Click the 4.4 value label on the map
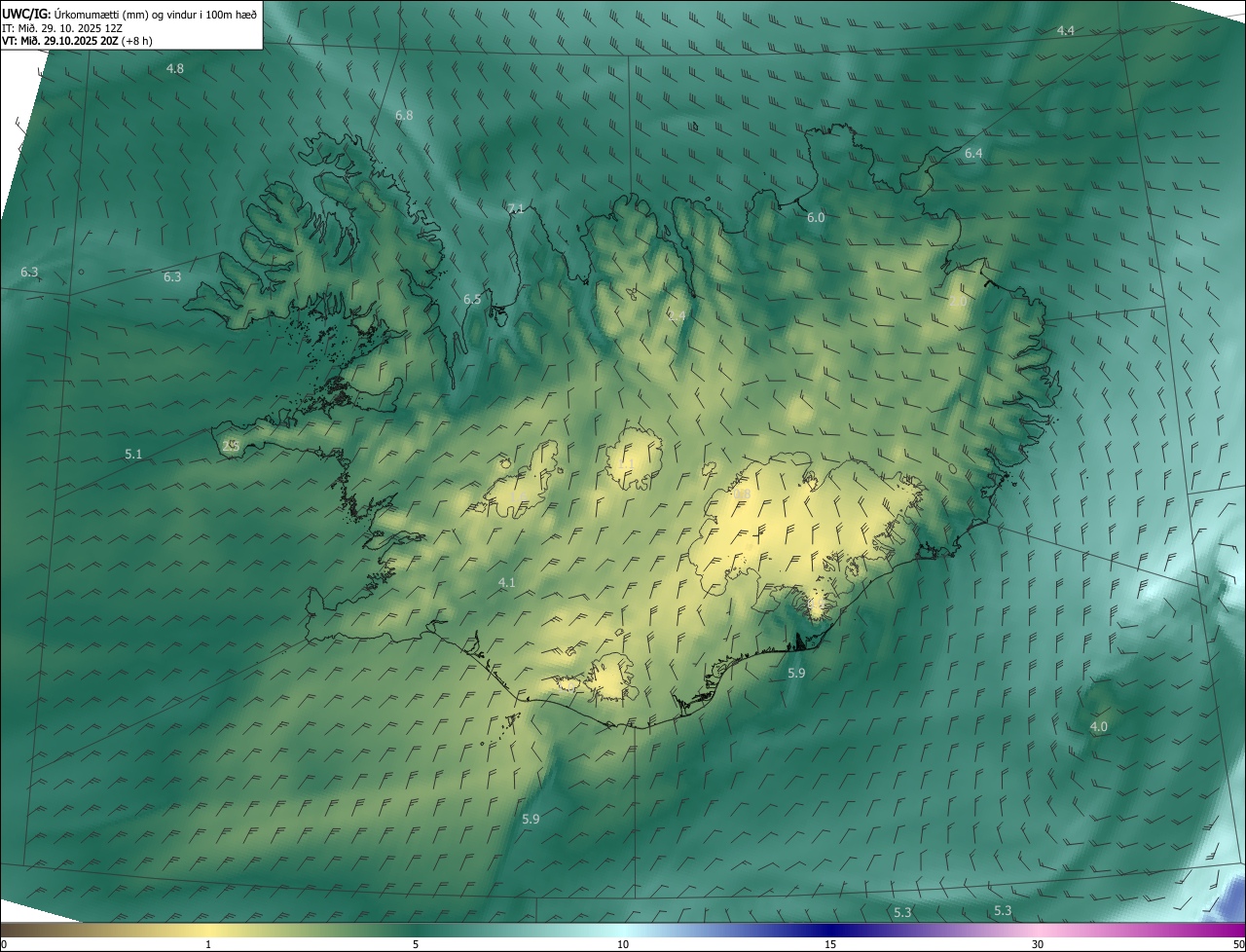The image size is (1246, 952). 1066,31
